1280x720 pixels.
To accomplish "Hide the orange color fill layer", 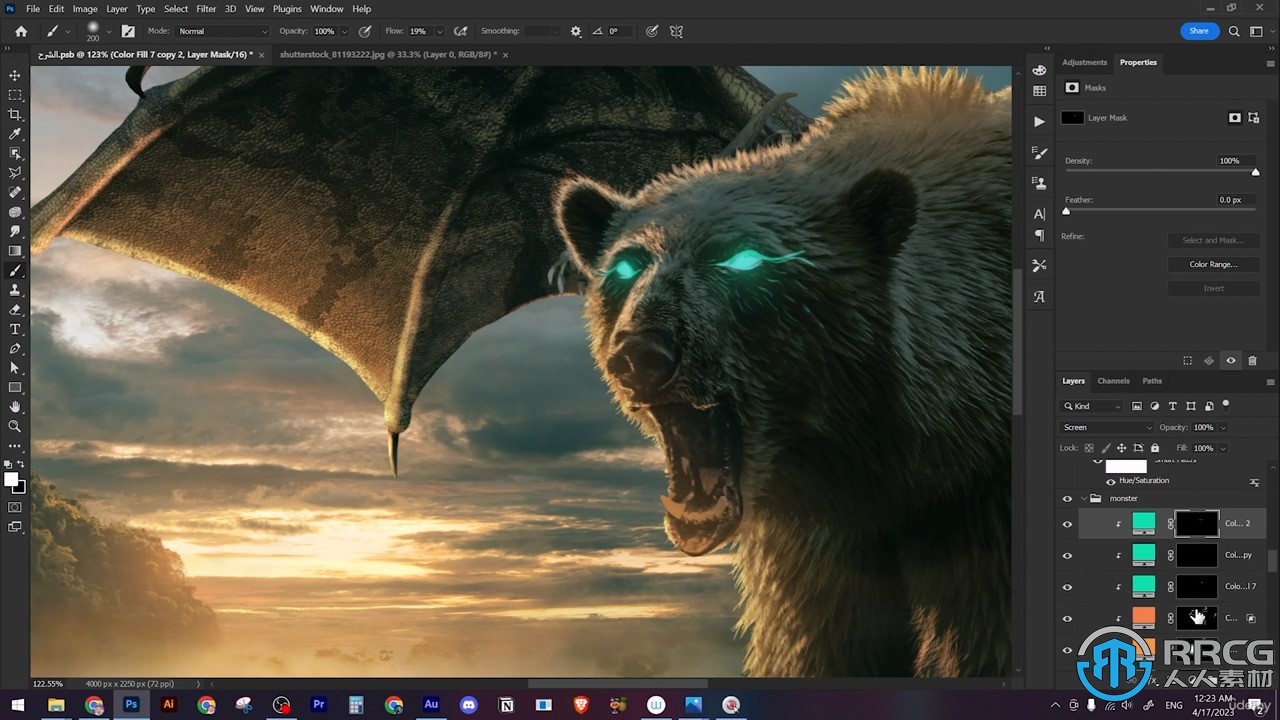I will [x=1067, y=618].
